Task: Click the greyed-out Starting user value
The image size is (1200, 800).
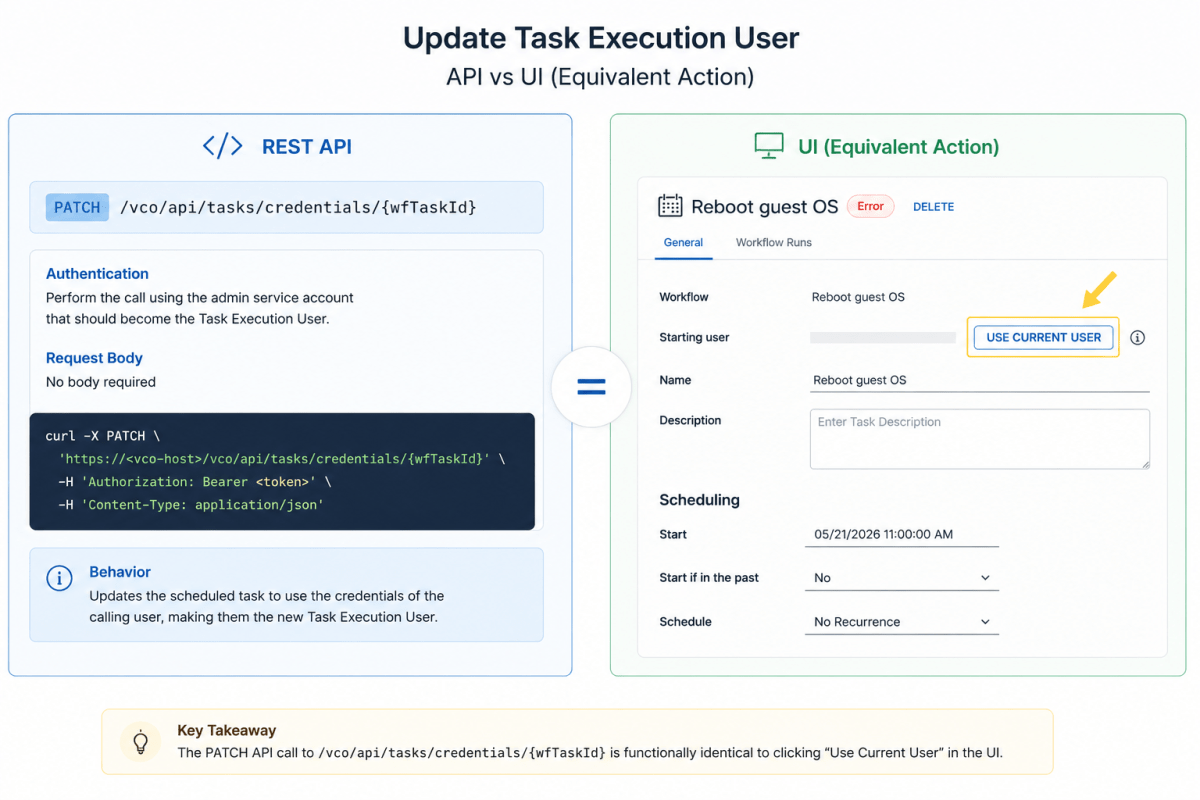Action: pyautogui.click(x=883, y=338)
